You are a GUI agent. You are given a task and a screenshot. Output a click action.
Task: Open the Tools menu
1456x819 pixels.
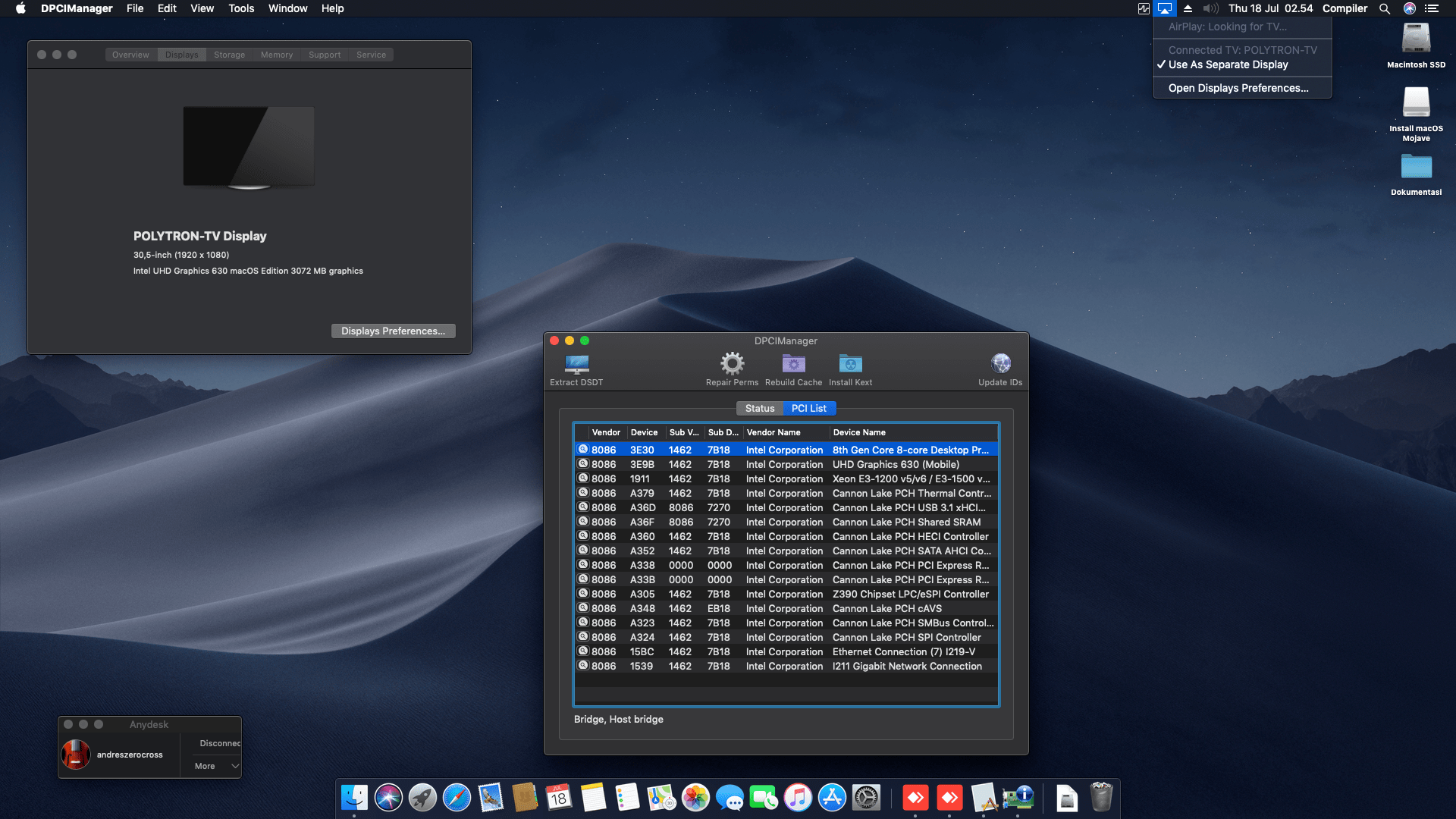[x=241, y=8]
